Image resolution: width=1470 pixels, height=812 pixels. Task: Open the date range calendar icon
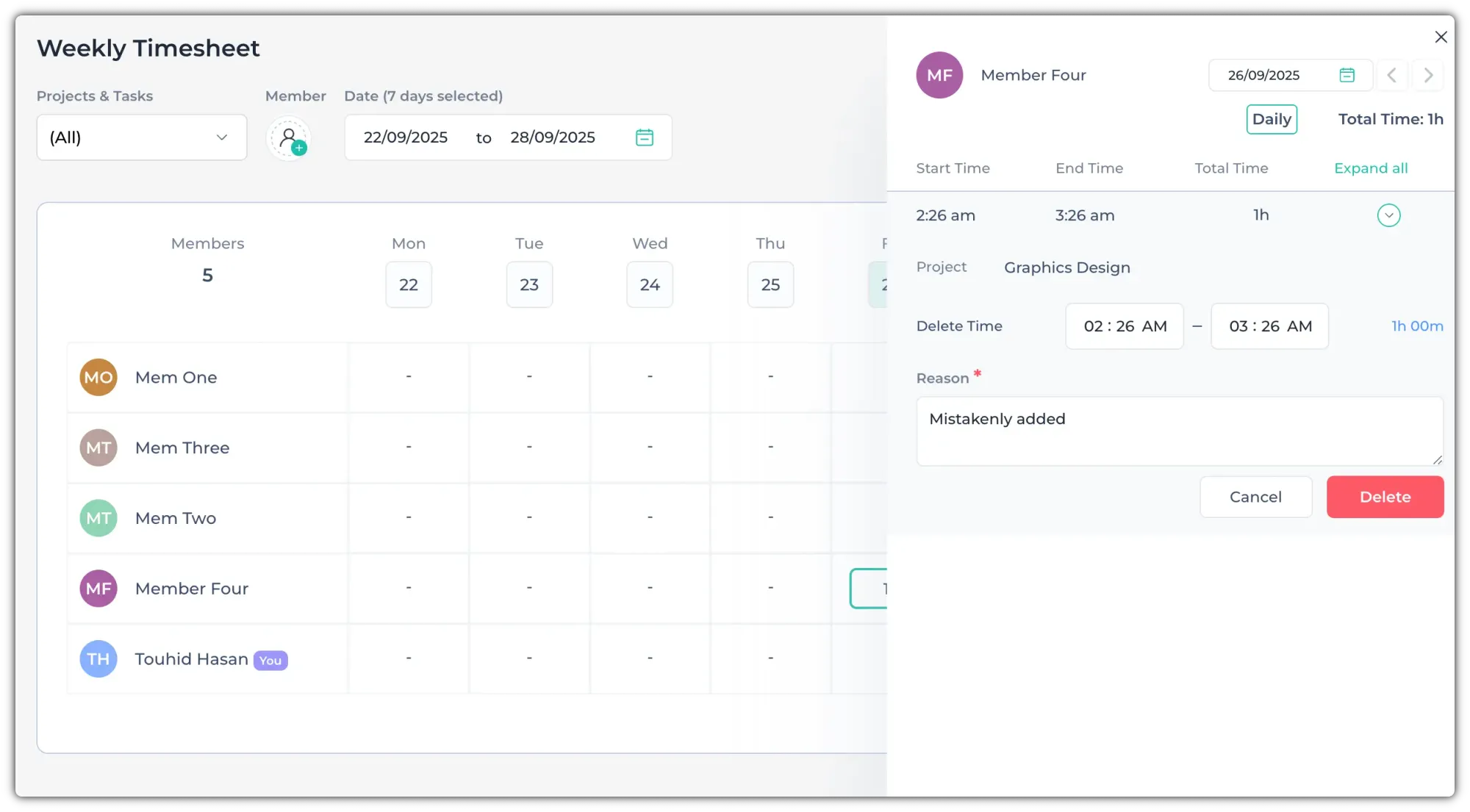tap(644, 137)
